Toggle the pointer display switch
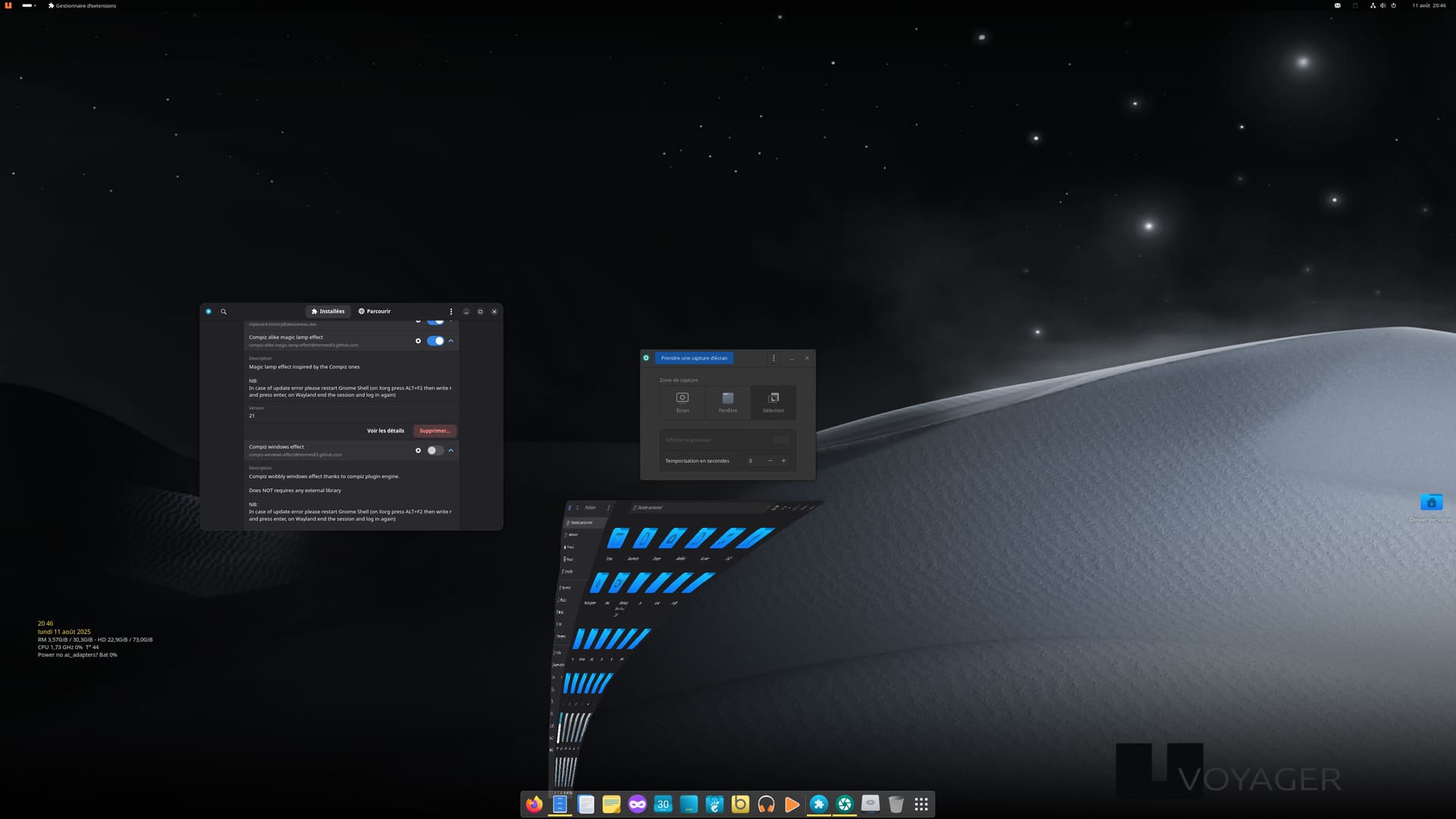 point(780,440)
